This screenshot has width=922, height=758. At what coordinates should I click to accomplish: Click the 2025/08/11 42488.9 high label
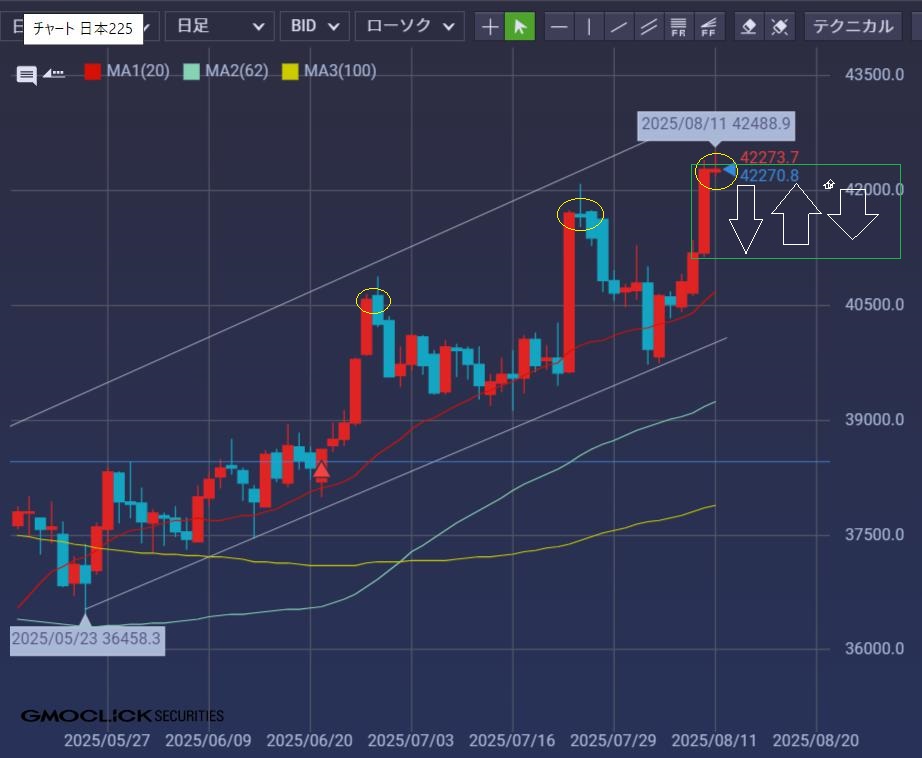[x=716, y=124]
